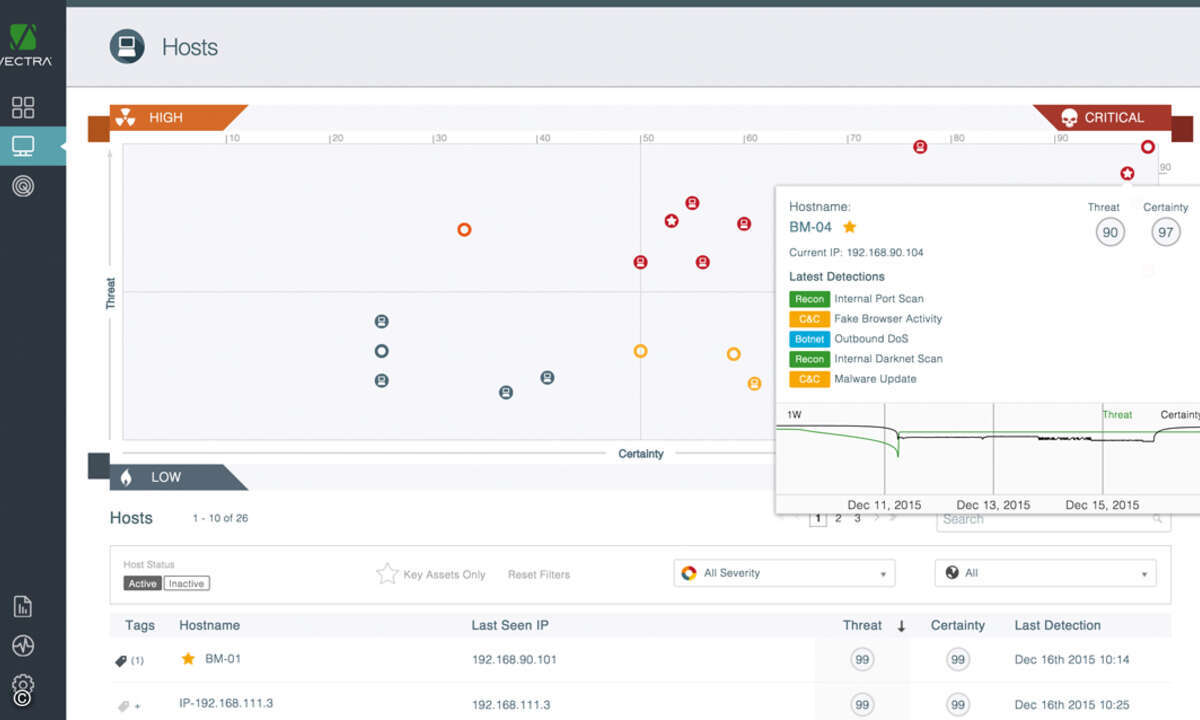Open the dashboard grid icon in sidebar
1200x720 pixels.
(23, 107)
